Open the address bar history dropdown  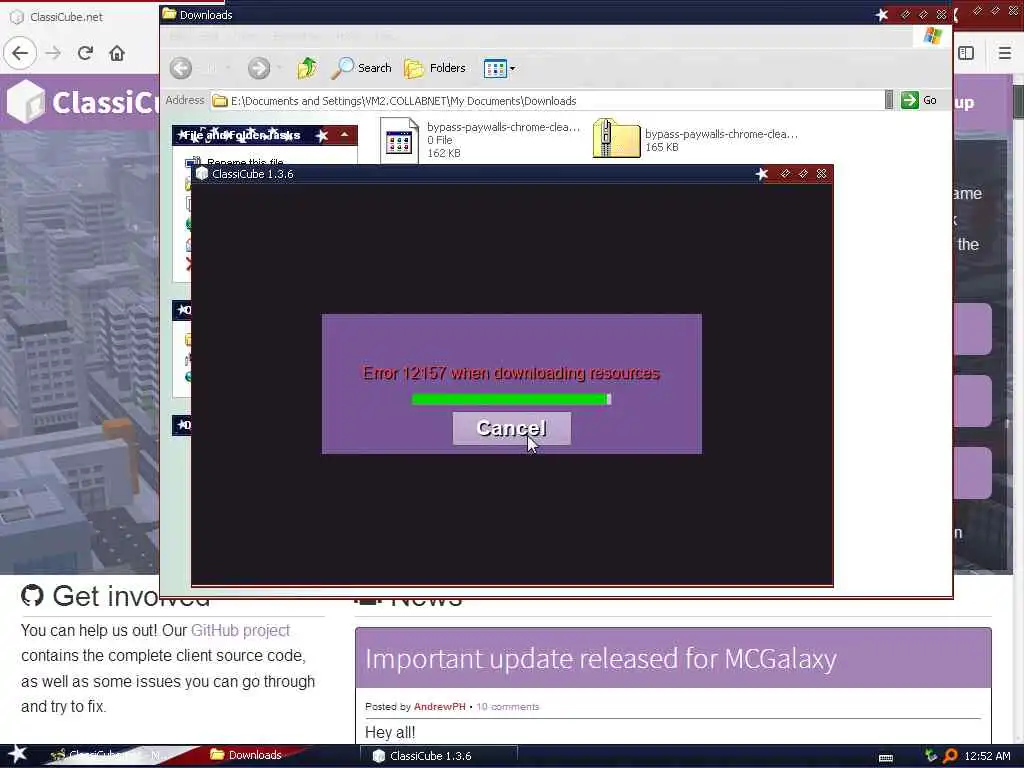pyautogui.click(x=889, y=100)
